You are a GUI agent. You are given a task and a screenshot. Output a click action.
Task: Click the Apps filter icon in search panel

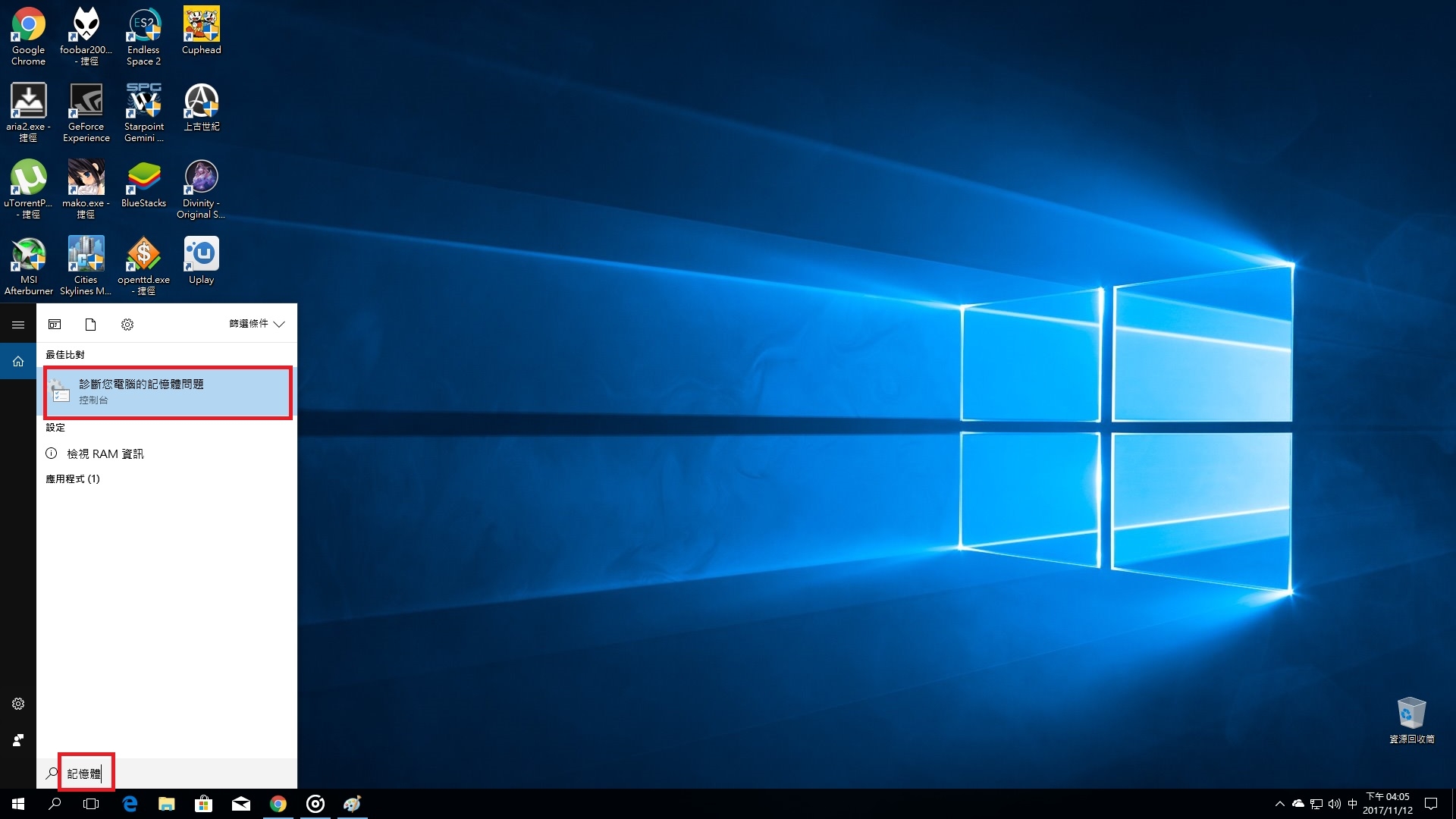pyautogui.click(x=55, y=325)
